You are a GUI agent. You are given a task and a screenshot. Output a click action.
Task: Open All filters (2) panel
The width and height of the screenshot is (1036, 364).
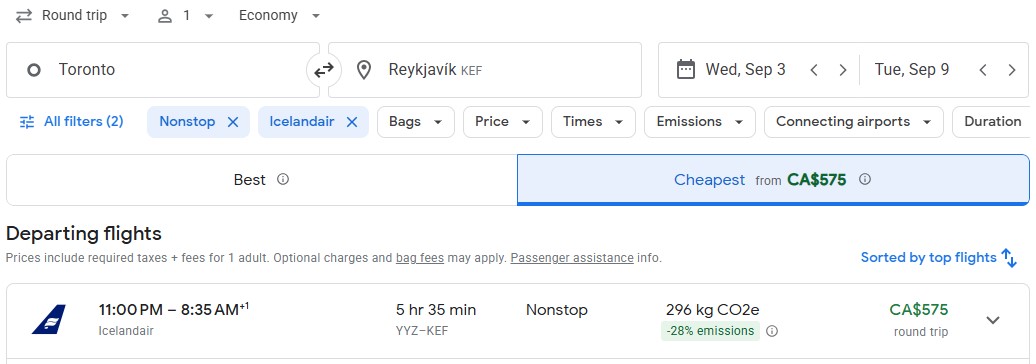click(x=71, y=122)
